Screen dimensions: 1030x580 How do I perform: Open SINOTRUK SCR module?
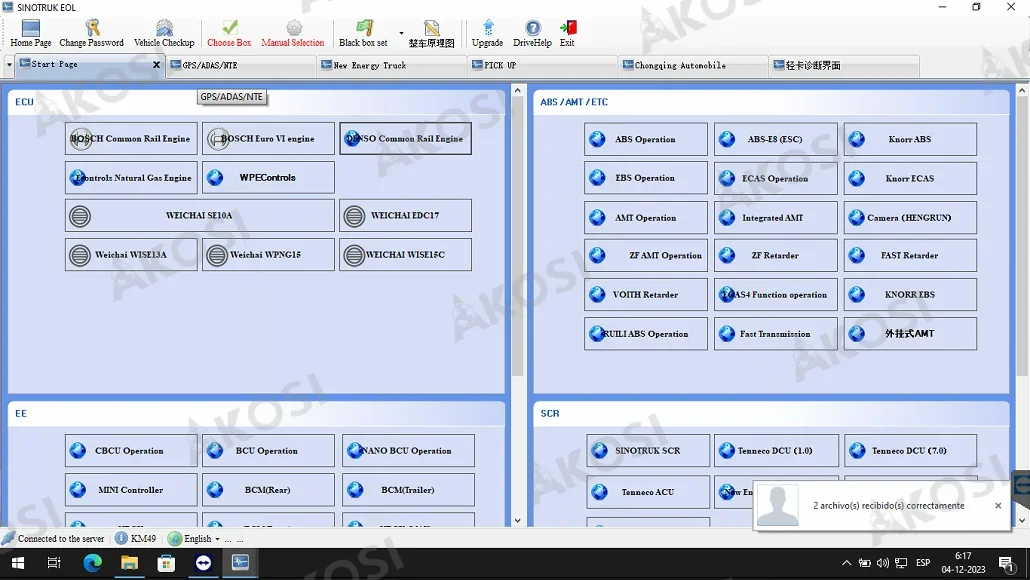648,451
